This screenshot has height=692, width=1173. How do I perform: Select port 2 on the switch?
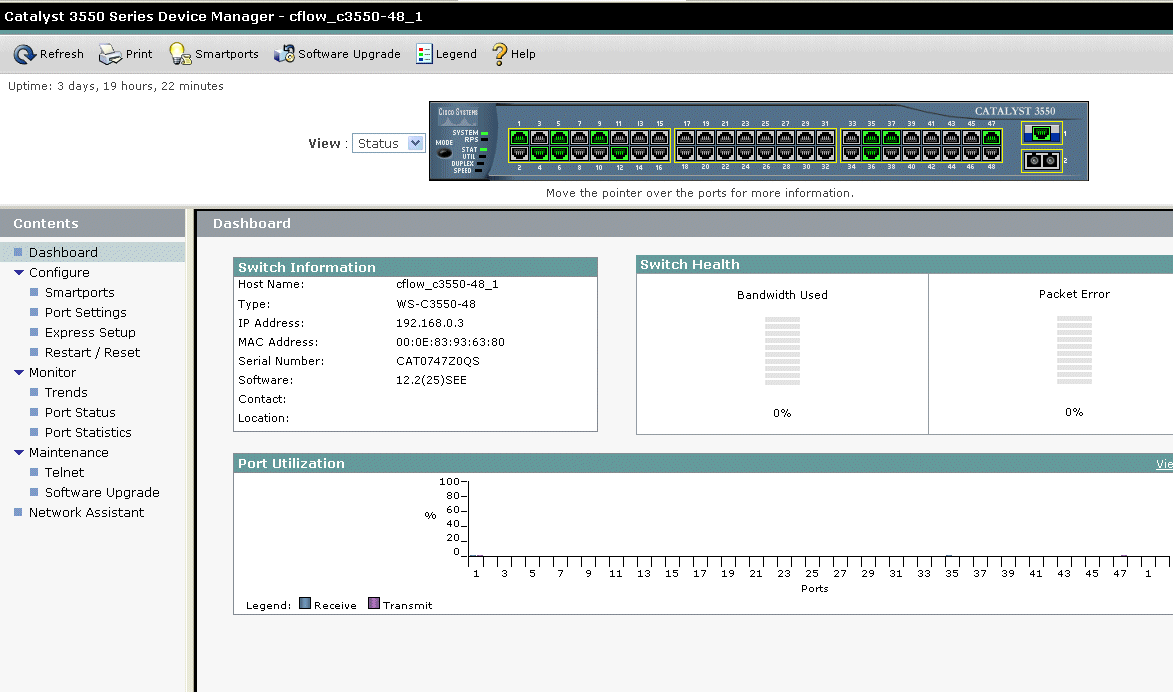tap(519, 153)
